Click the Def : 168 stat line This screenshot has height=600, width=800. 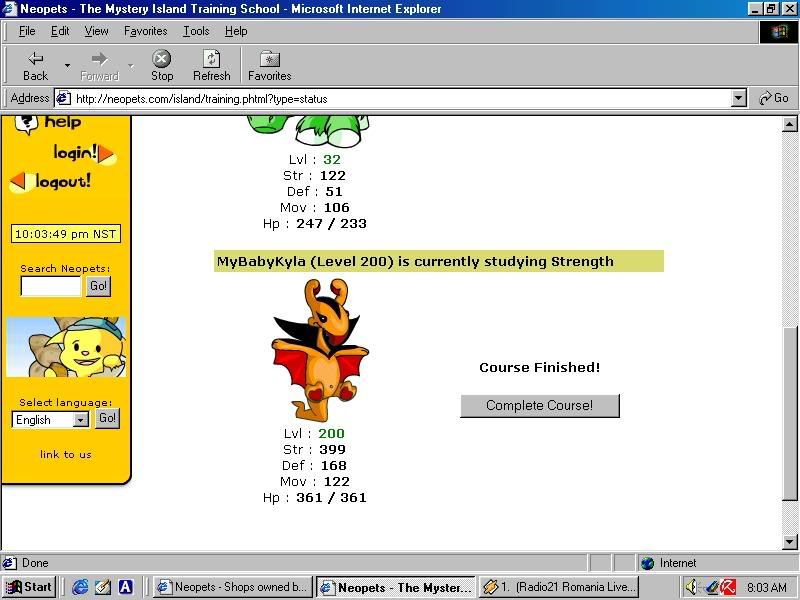pos(314,465)
